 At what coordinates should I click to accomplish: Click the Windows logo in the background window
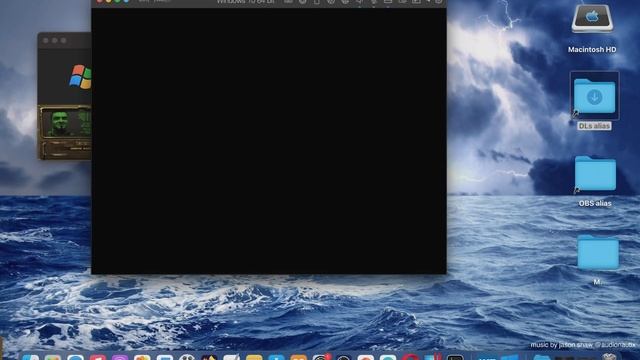pyautogui.click(x=81, y=77)
